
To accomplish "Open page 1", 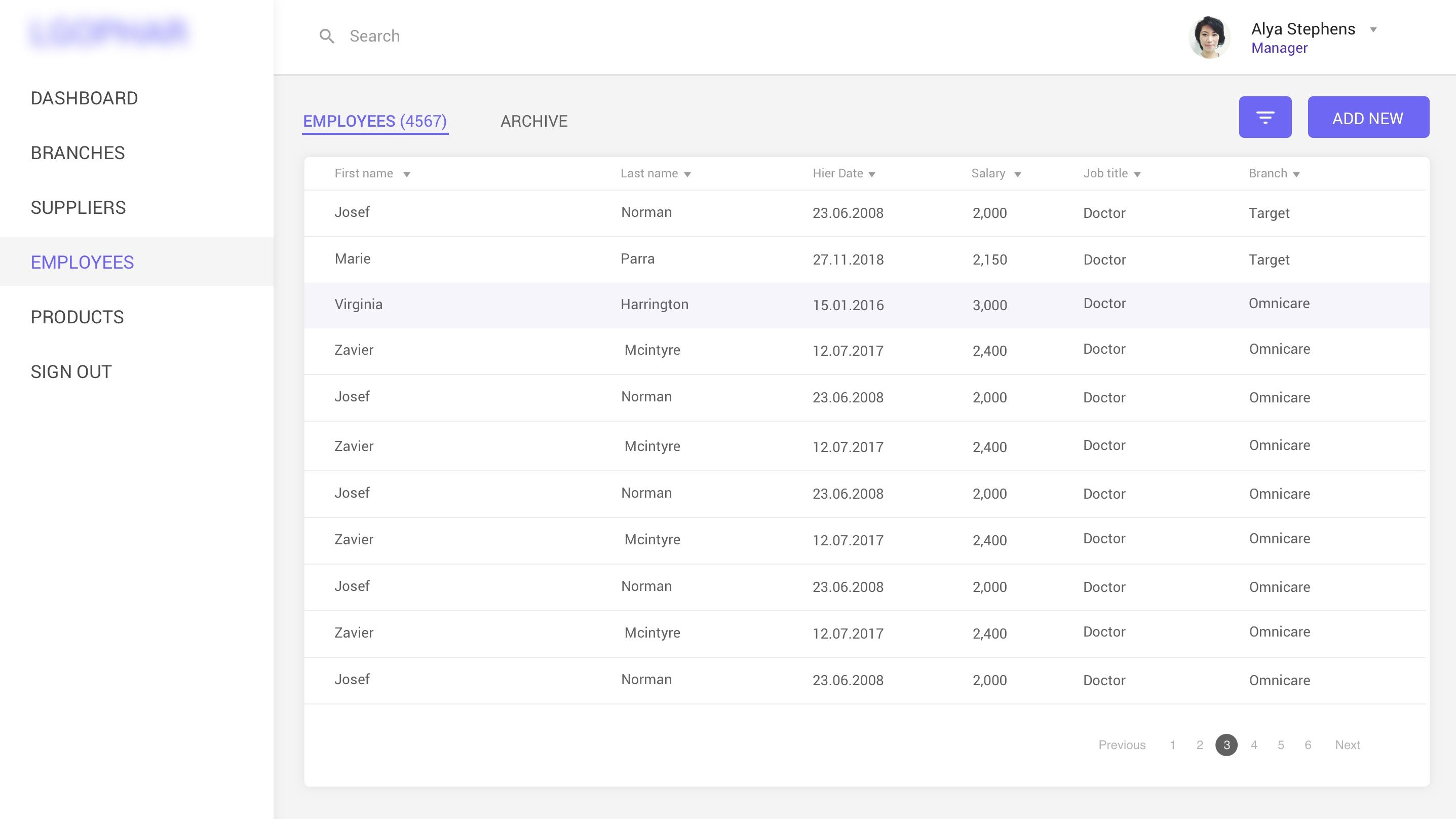I will pos(1172,745).
